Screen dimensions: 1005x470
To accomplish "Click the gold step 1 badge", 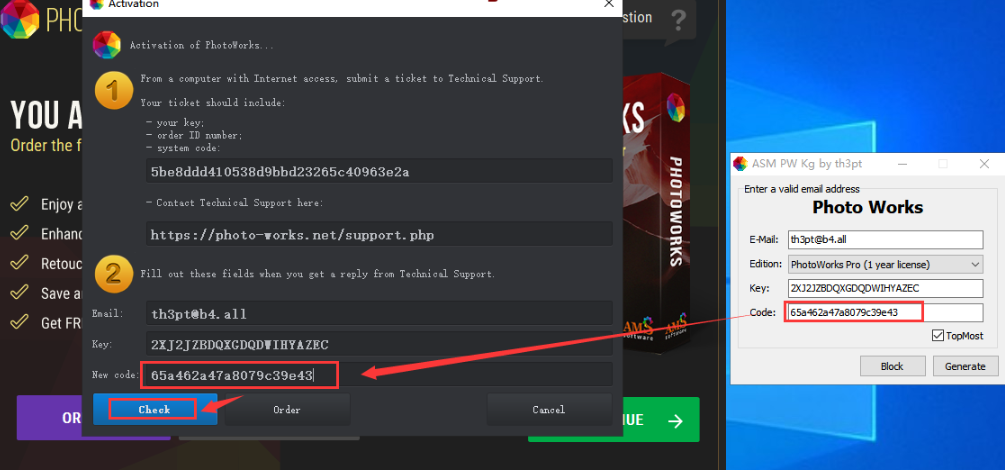I will 112,92.
